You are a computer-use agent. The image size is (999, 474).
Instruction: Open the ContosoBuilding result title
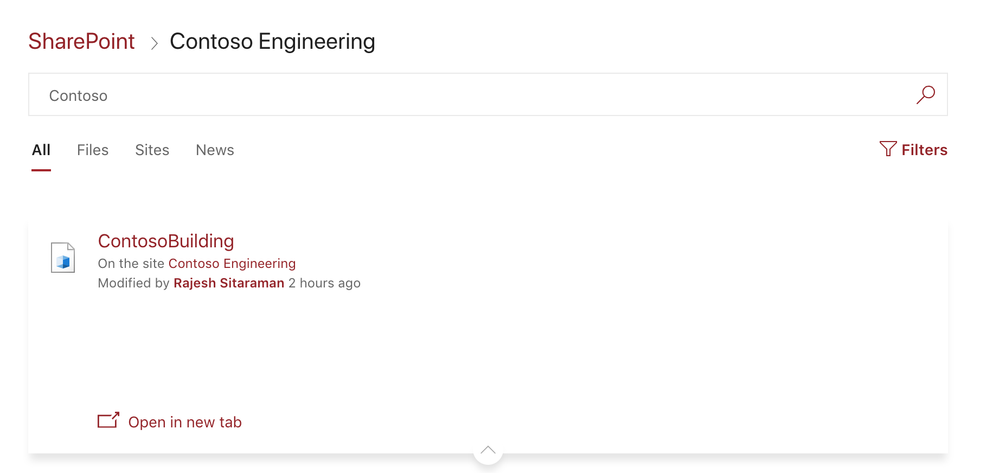[166, 241]
